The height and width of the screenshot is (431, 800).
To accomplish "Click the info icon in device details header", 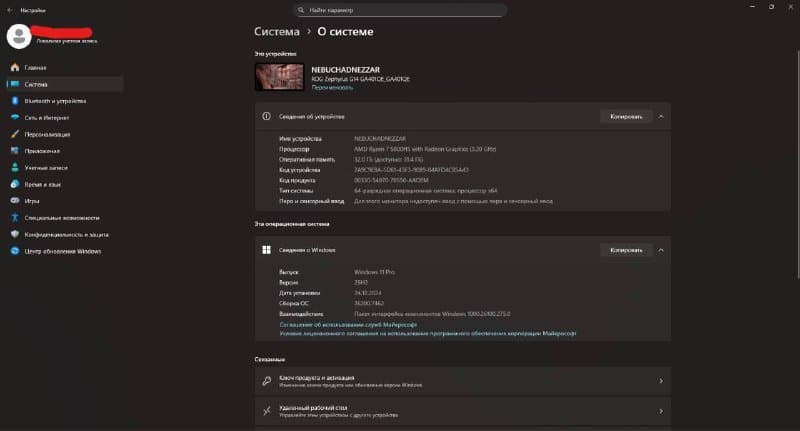I will point(266,116).
